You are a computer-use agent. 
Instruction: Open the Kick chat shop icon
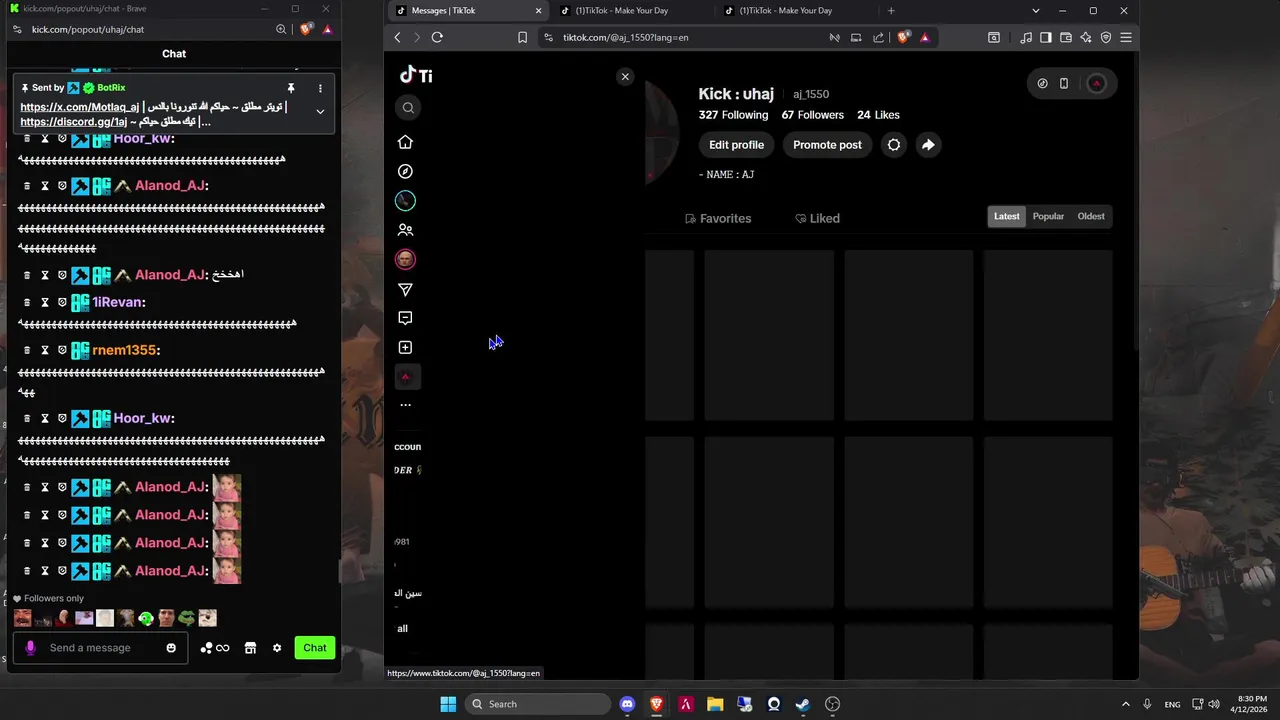pos(250,648)
